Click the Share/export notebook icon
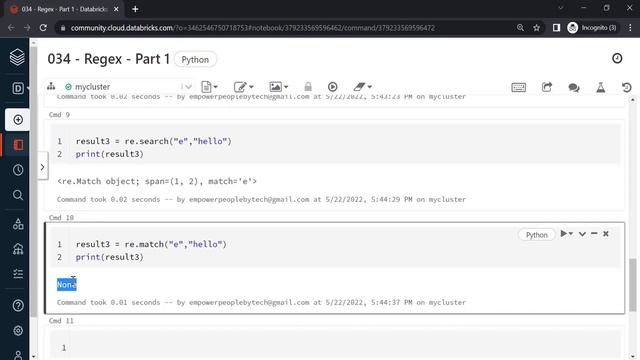This screenshot has height=360, width=640. pyautogui.click(x=547, y=87)
